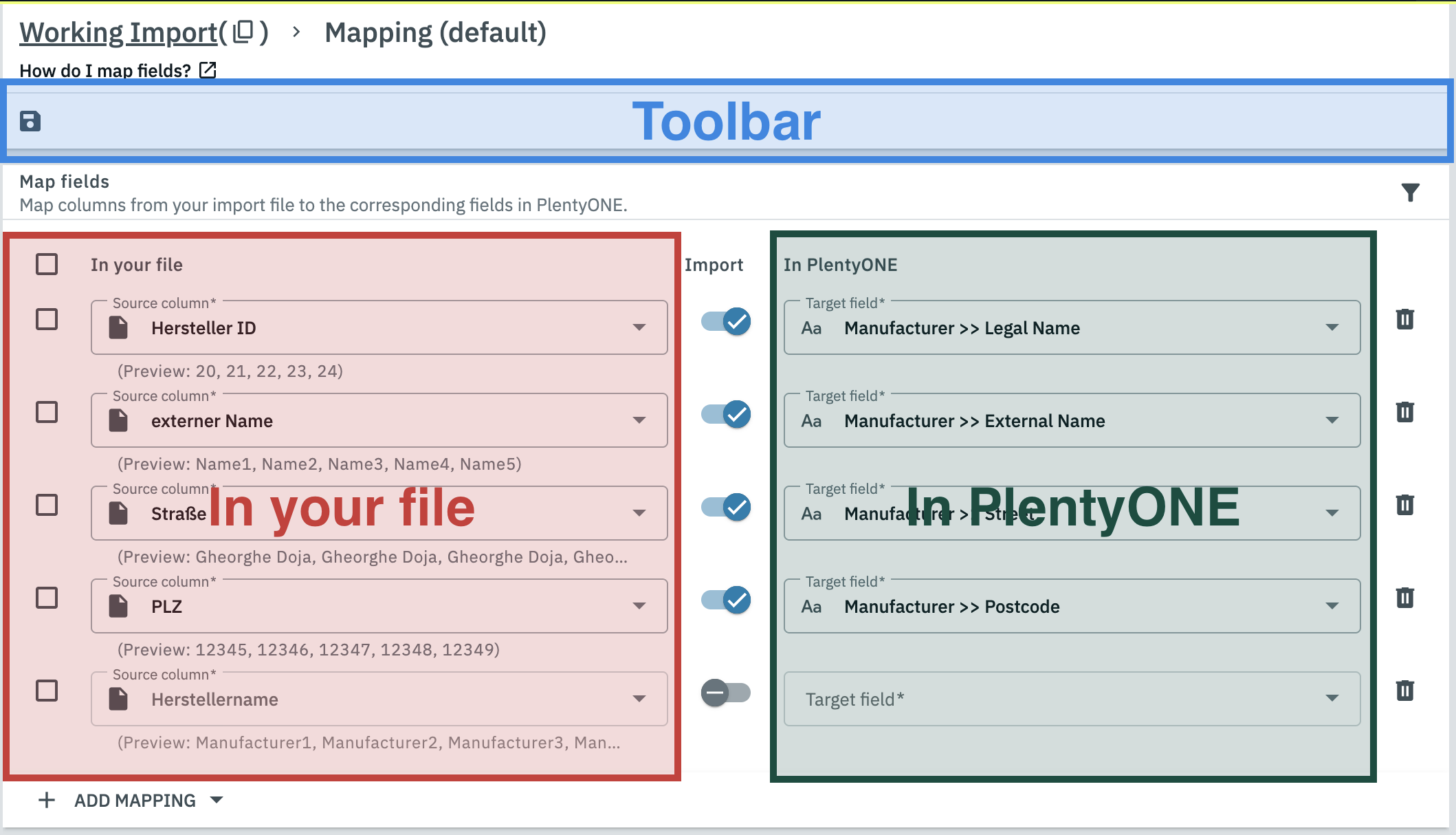The height and width of the screenshot is (835, 1456).
Task: Disable the import toggle for Hersteller ID
Action: [x=725, y=321]
